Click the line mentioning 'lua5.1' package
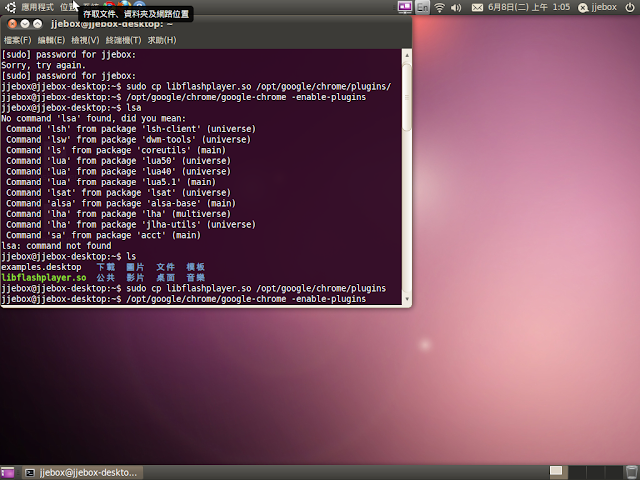 111,182
